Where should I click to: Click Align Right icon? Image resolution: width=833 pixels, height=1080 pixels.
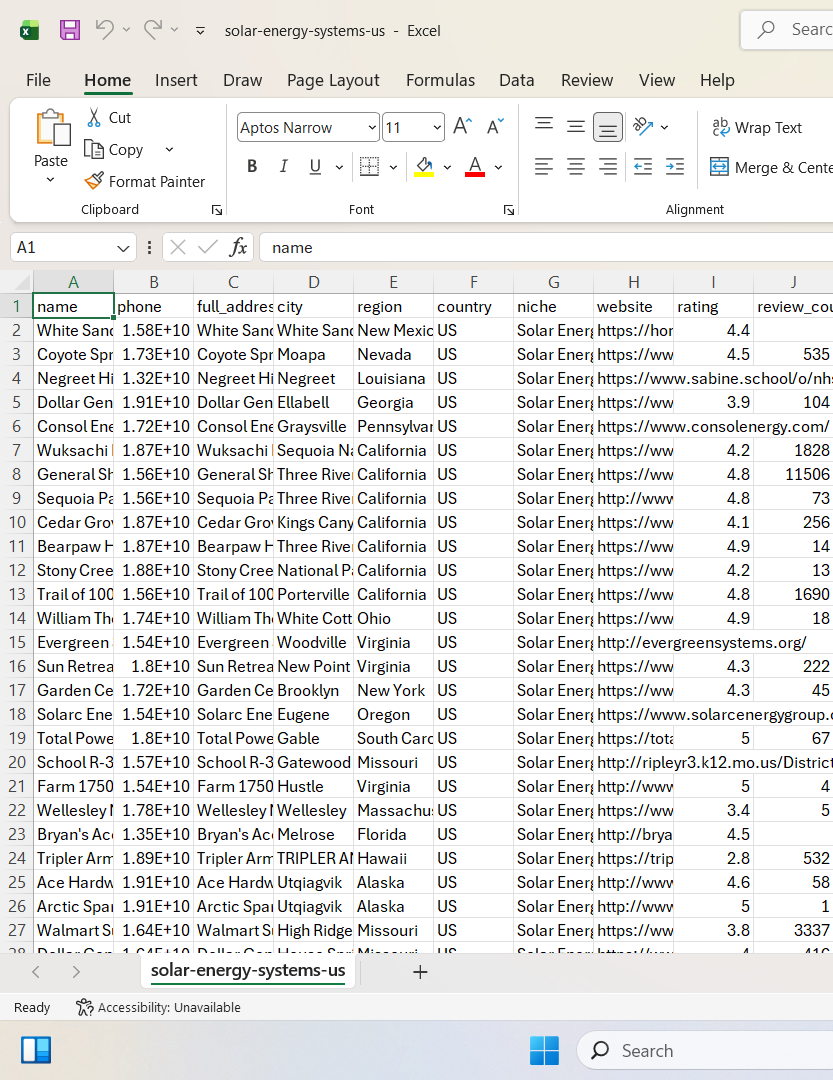[x=608, y=167]
